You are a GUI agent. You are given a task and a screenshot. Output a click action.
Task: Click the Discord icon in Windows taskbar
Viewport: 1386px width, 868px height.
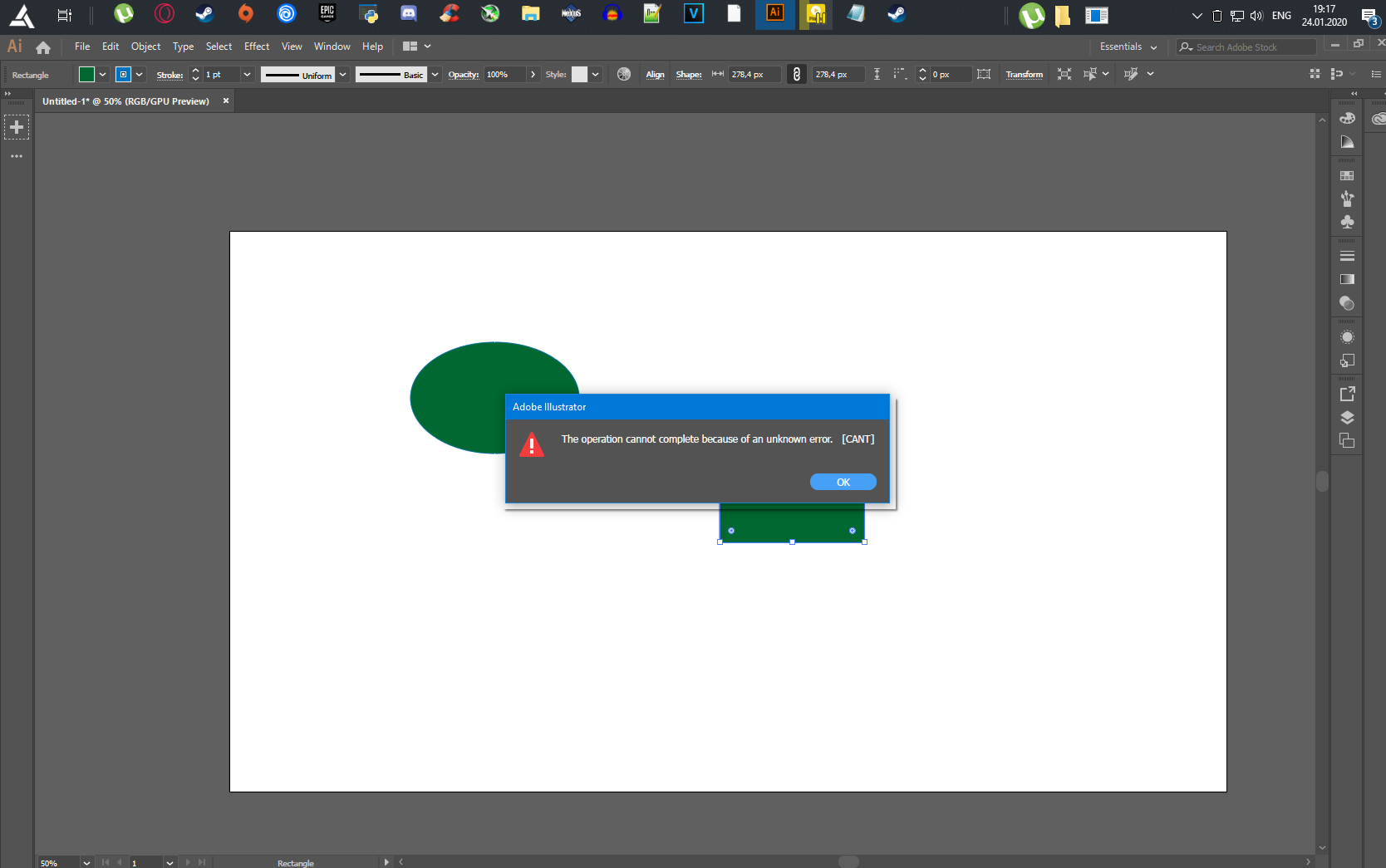pyautogui.click(x=408, y=13)
